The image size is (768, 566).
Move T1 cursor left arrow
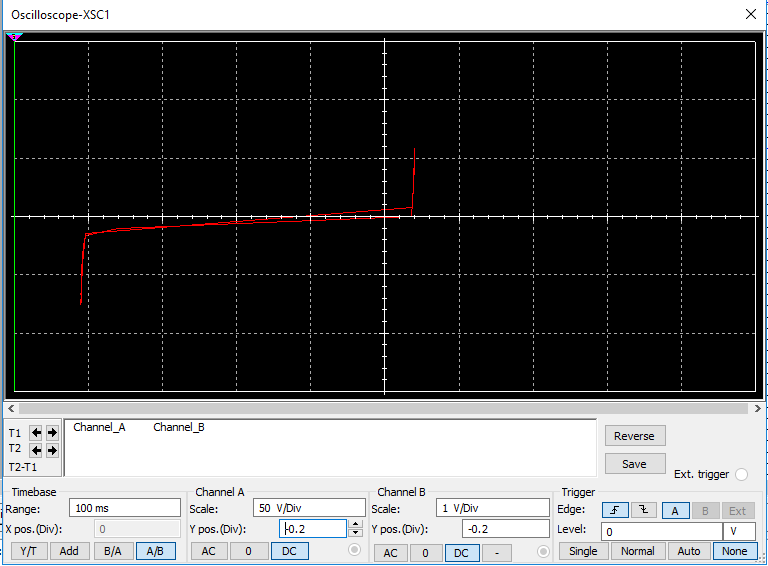(x=36, y=433)
